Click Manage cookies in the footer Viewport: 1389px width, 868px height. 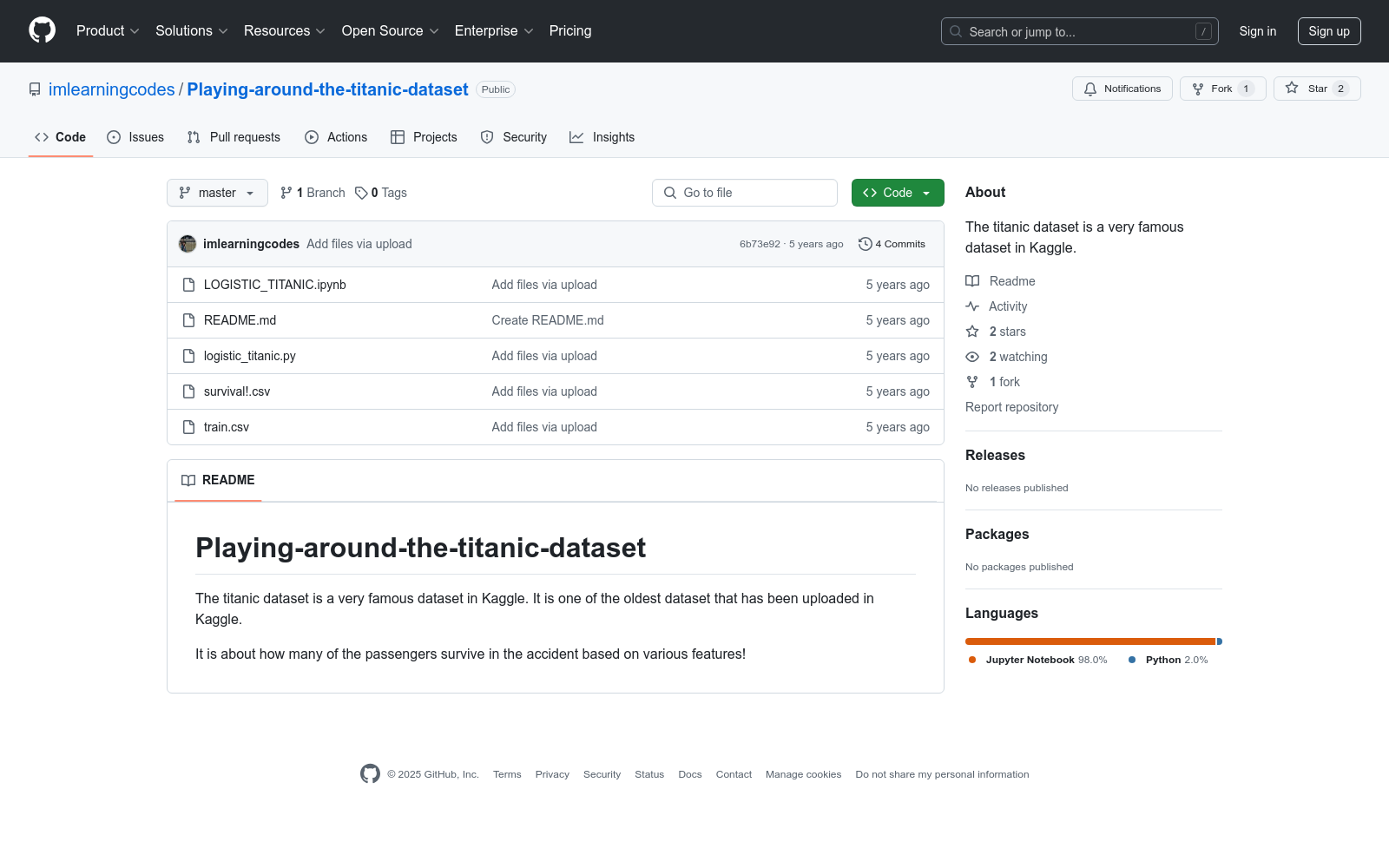click(803, 774)
